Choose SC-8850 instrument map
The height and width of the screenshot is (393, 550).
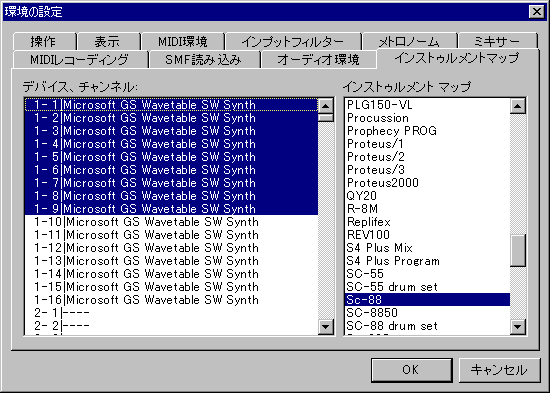[428, 313]
